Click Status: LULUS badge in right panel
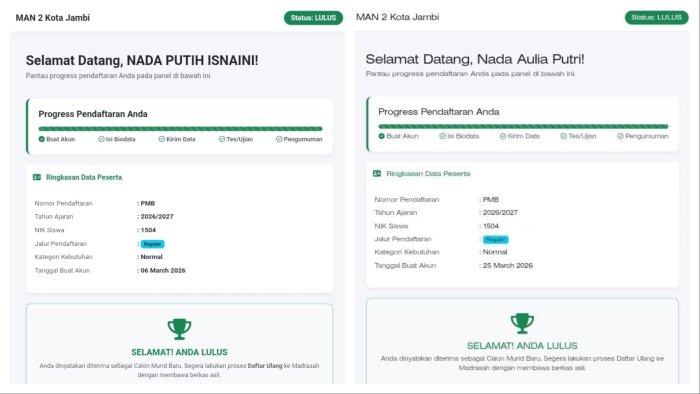 [656, 17]
